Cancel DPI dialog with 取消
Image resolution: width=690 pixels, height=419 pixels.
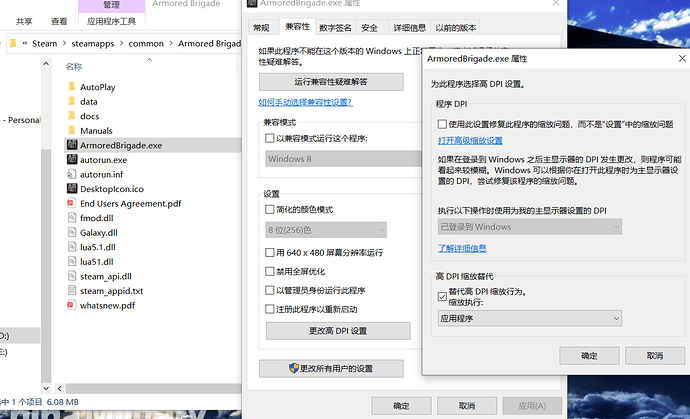tap(655, 356)
